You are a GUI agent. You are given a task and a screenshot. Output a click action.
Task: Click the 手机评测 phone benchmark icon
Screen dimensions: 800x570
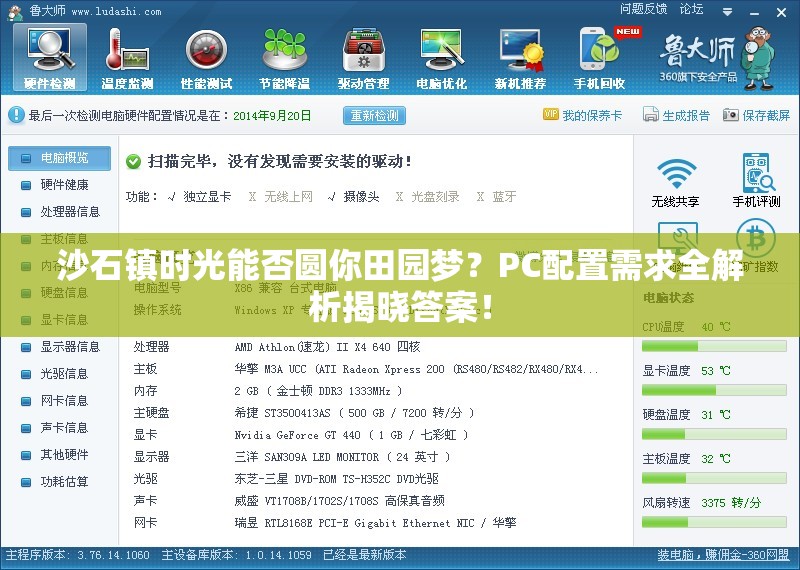[758, 172]
